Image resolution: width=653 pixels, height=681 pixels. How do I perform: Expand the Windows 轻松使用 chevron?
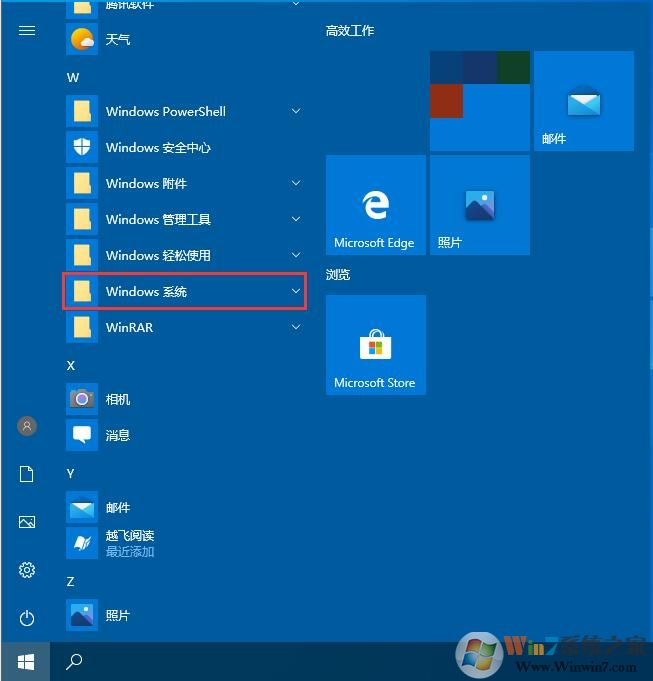pyautogui.click(x=296, y=255)
